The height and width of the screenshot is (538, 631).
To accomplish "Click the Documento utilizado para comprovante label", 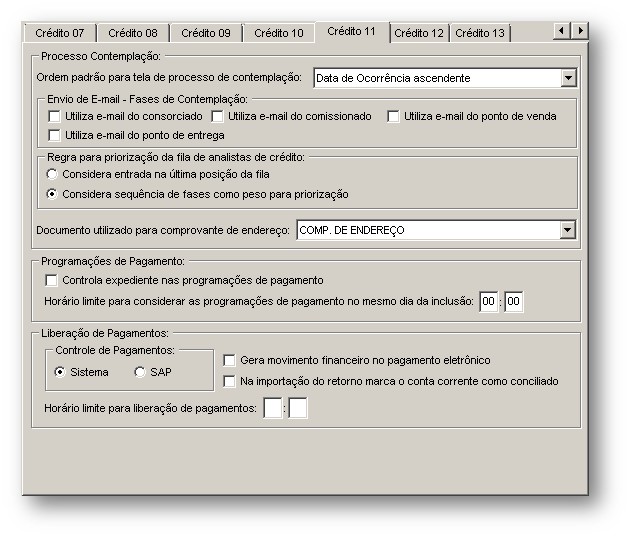I will coord(163,230).
